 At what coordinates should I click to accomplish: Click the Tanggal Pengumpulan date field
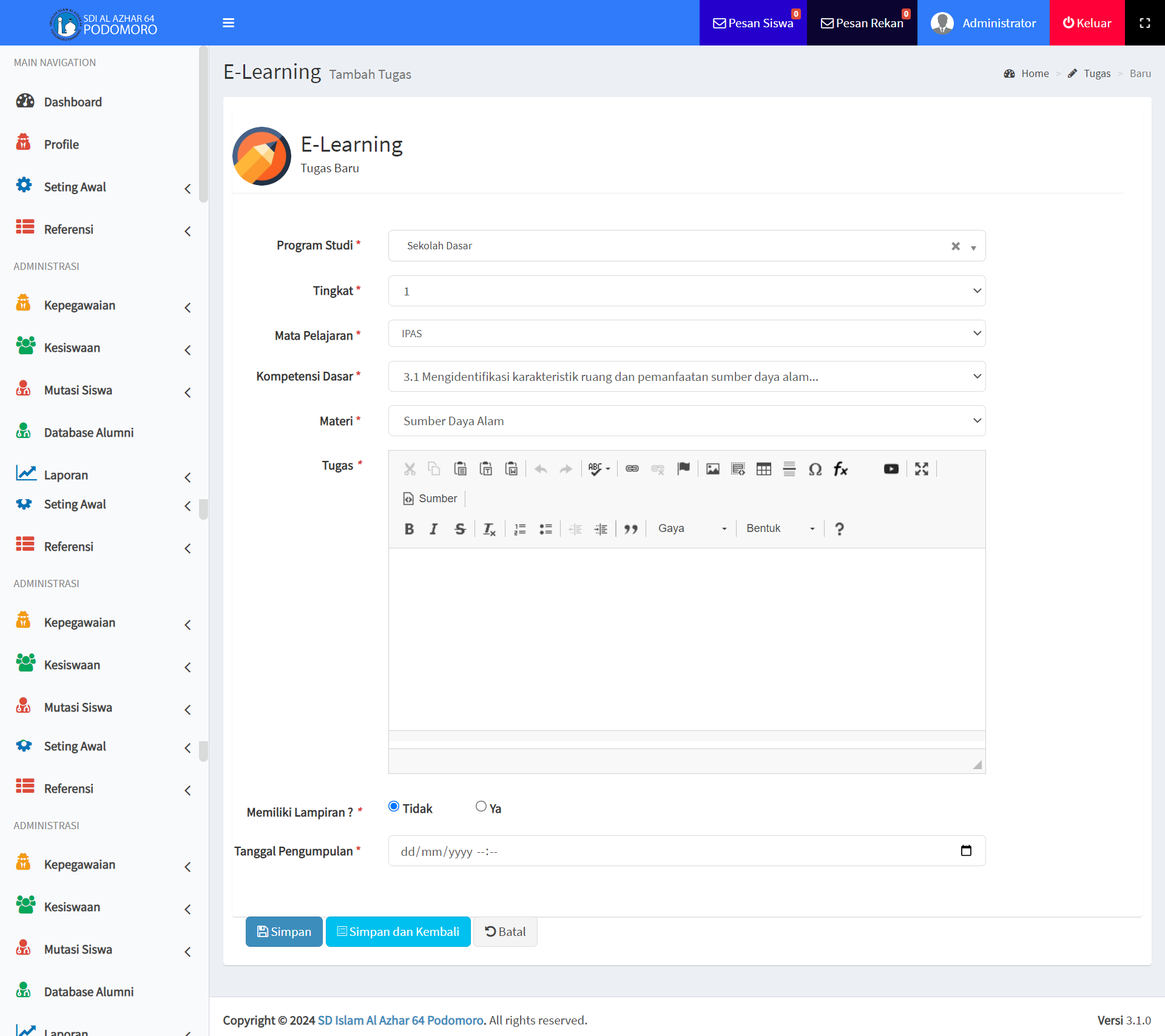tap(674, 851)
